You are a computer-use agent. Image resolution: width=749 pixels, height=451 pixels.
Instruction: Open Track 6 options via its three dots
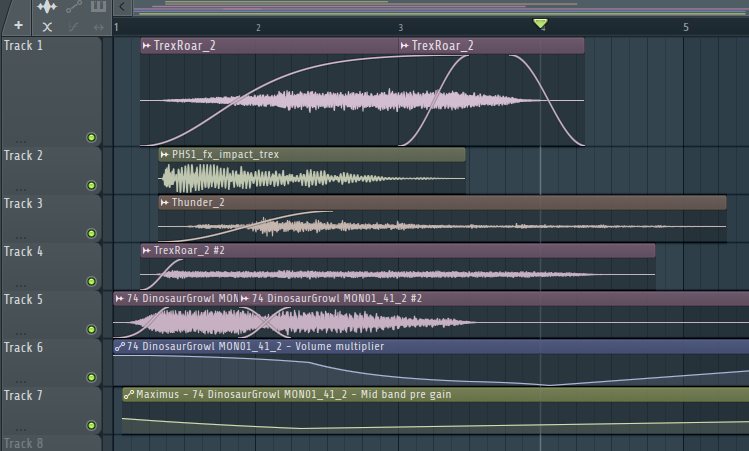(21, 381)
